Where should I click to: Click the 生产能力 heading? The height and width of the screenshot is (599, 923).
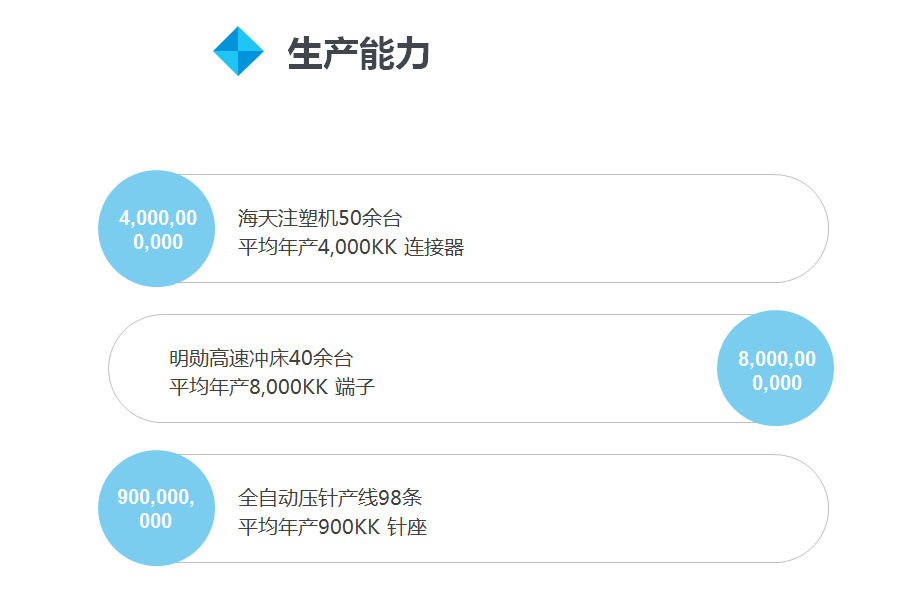click(x=358, y=53)
